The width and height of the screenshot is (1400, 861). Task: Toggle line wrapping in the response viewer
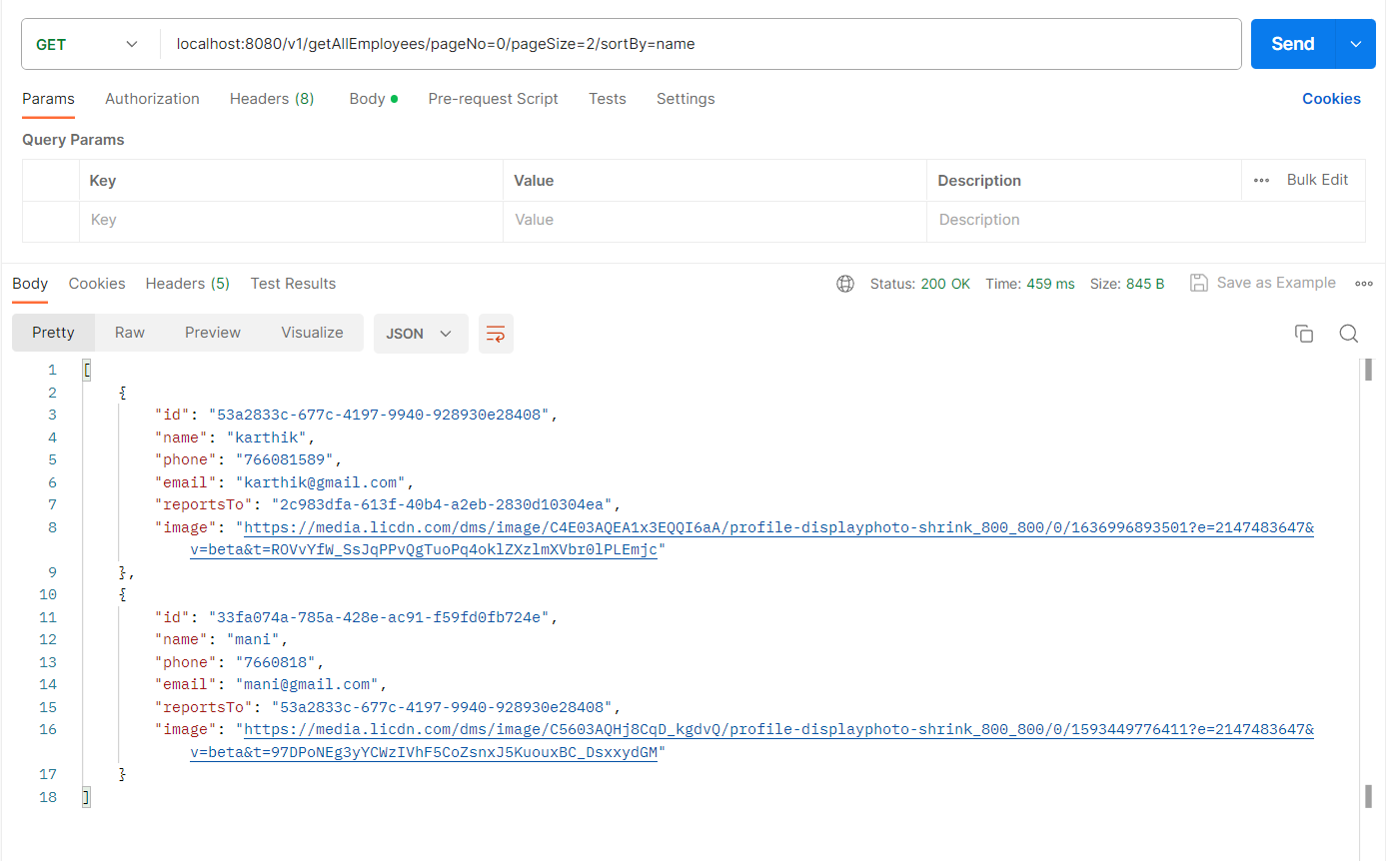tap(496, 334)
